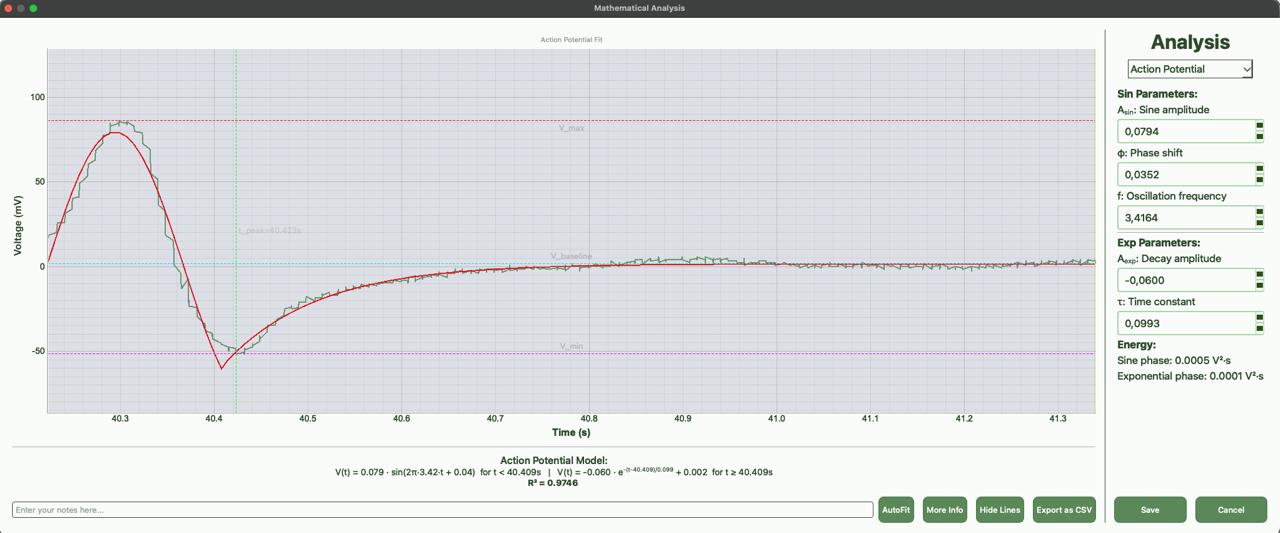Cancel the analysis dialog

tap(1231, 510)
